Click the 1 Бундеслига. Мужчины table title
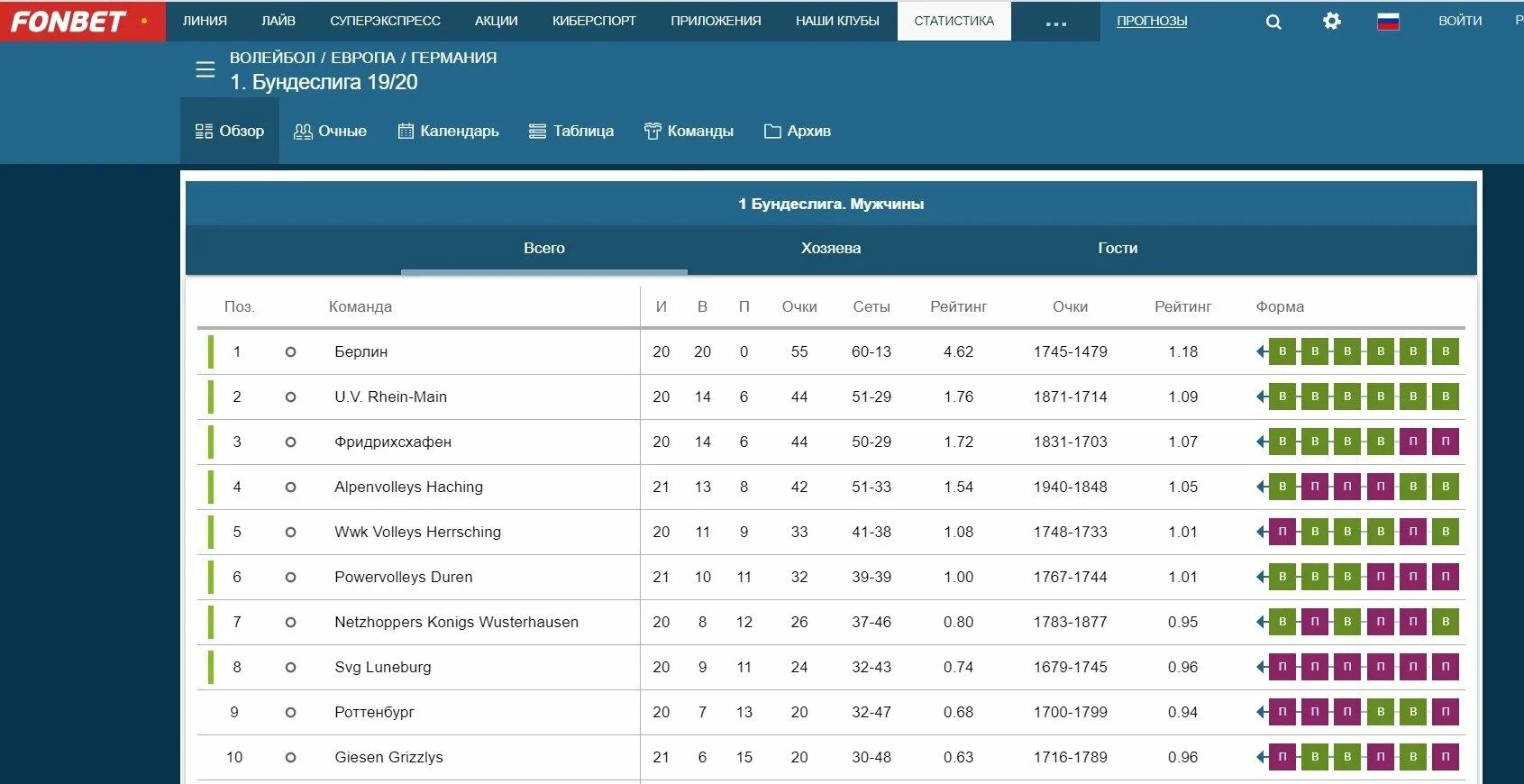 point(831,204)
